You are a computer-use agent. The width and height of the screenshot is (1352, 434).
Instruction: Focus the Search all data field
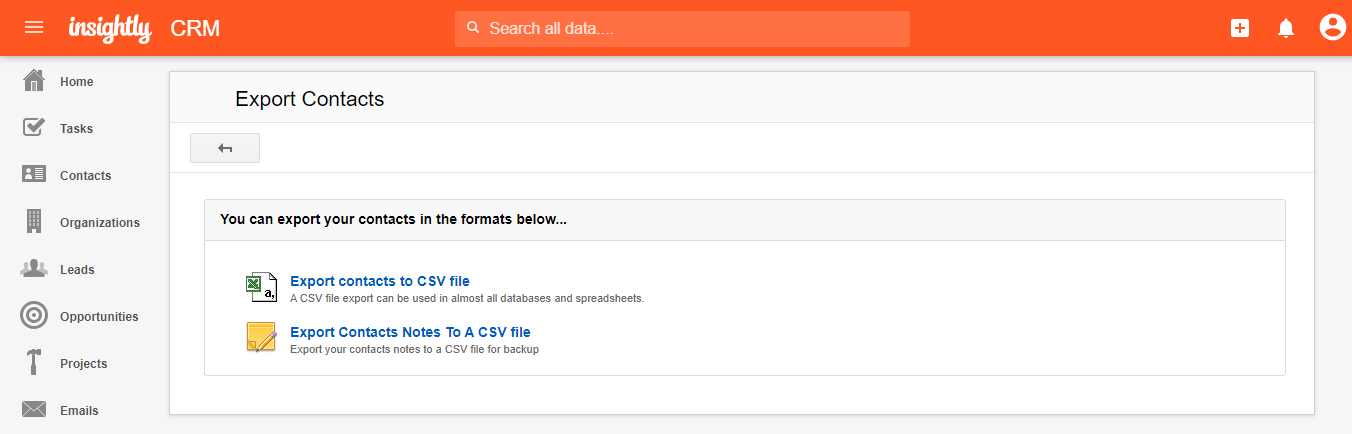(x=682, y=29)
